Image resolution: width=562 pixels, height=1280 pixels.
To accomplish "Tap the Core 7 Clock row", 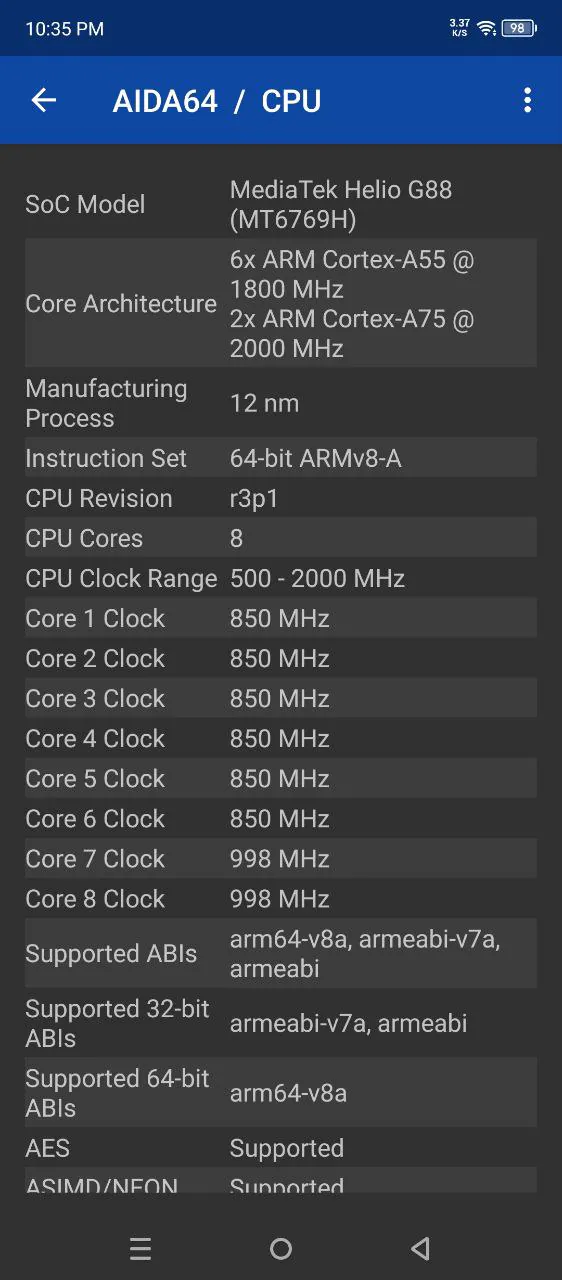I will coord(281,858).
